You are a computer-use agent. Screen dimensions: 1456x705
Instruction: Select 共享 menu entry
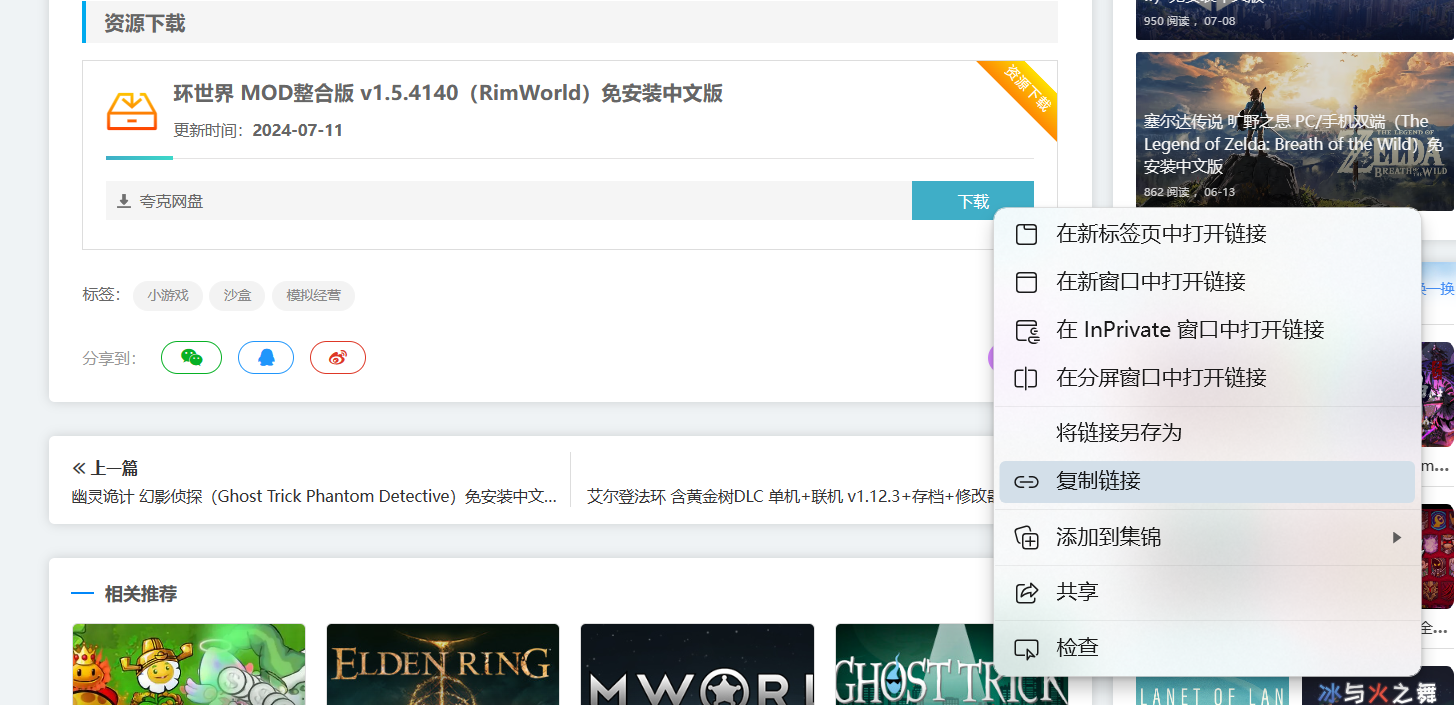(1207, 592)
